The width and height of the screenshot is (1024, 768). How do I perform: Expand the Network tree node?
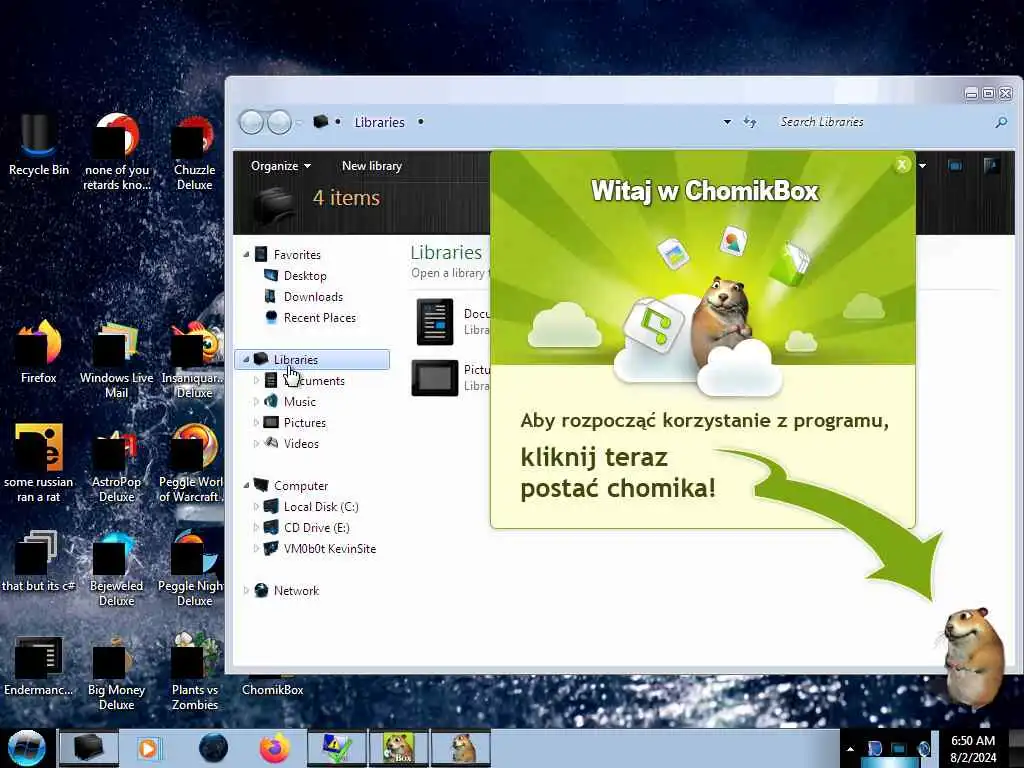(x=246, y=590)
